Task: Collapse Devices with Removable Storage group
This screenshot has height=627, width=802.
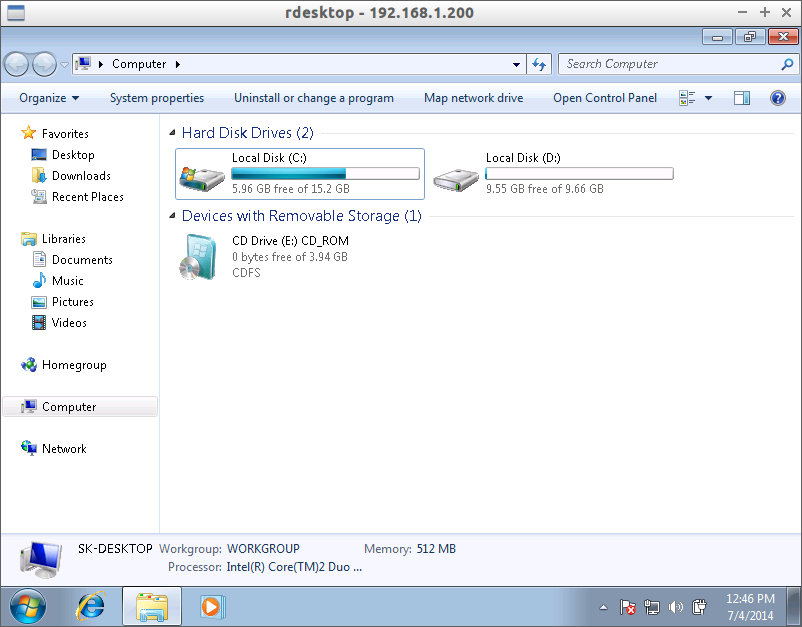Action: (x=172, y=216)
